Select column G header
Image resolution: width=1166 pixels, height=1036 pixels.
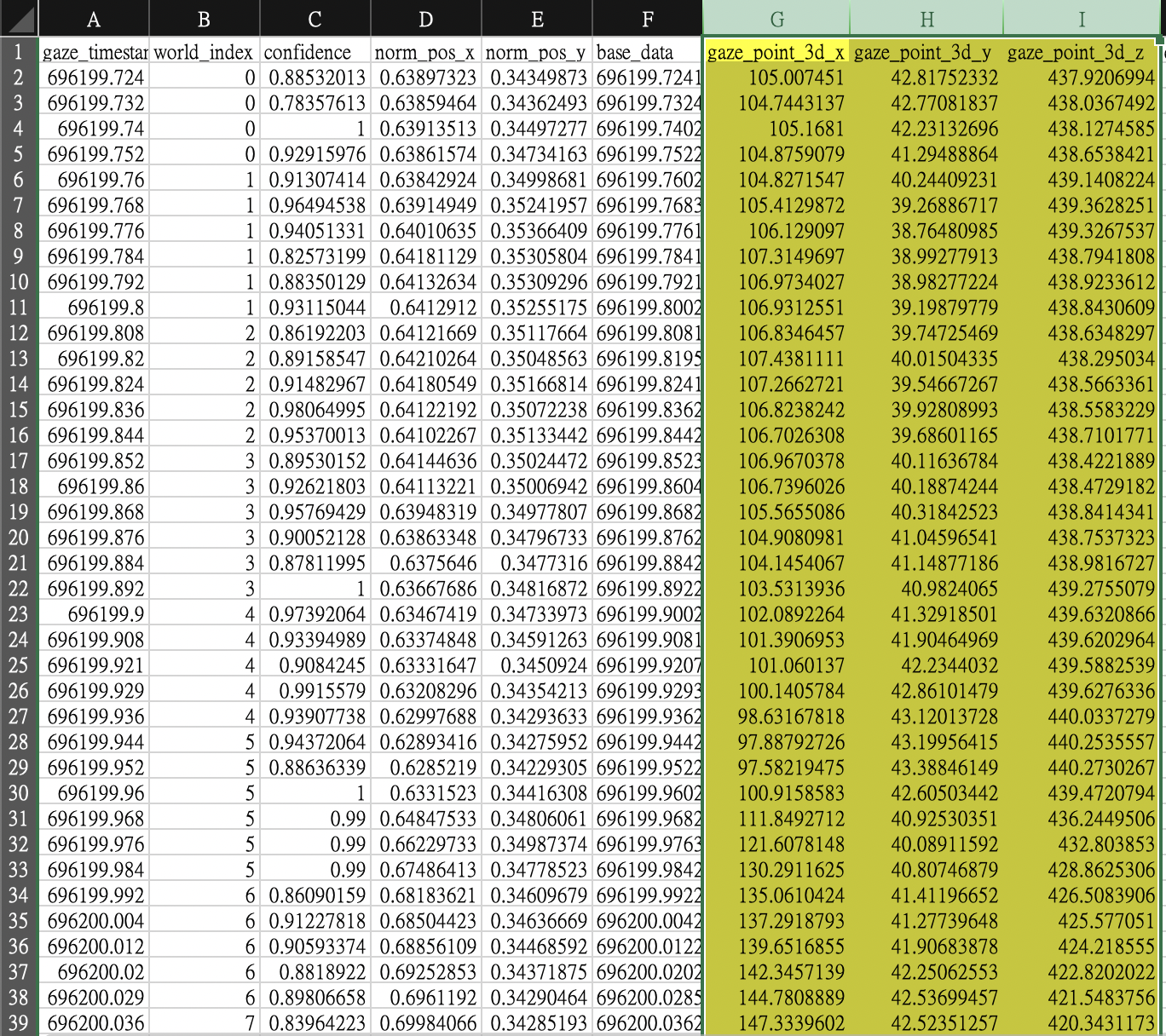coord(776,19)
